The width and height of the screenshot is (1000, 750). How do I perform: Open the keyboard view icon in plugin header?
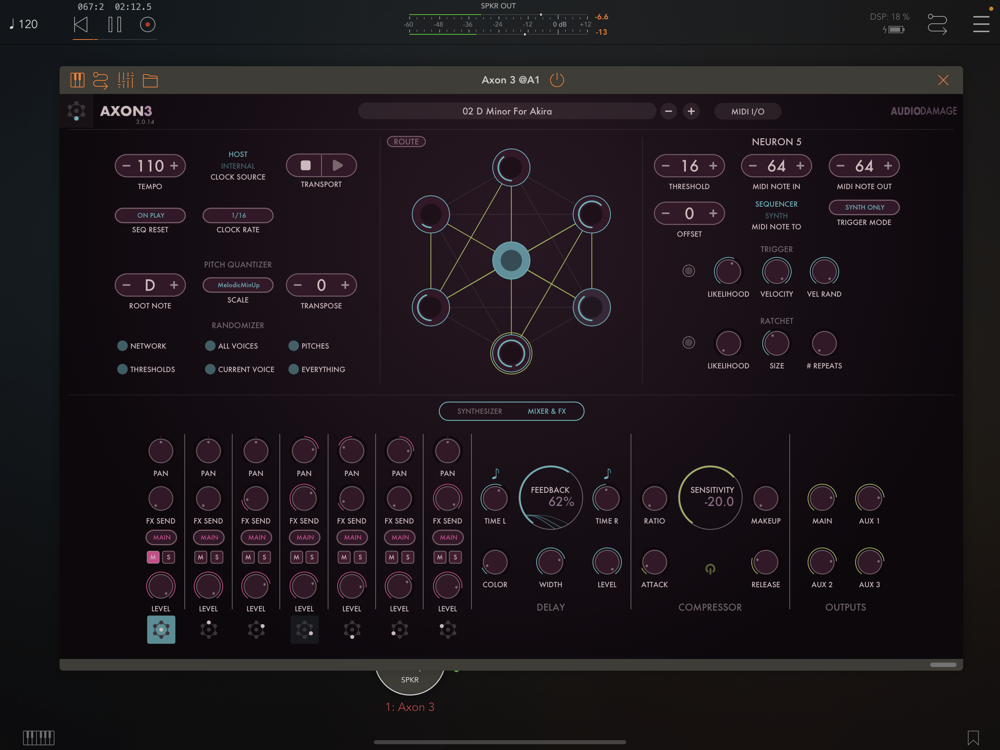pyautogui.click(x=77, y=80)
